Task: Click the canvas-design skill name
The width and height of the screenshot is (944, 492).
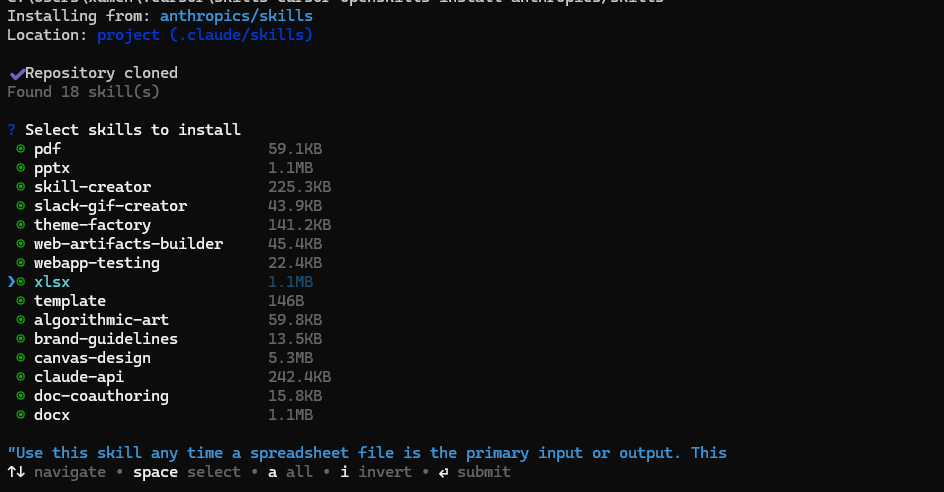Action: point(92,358)
